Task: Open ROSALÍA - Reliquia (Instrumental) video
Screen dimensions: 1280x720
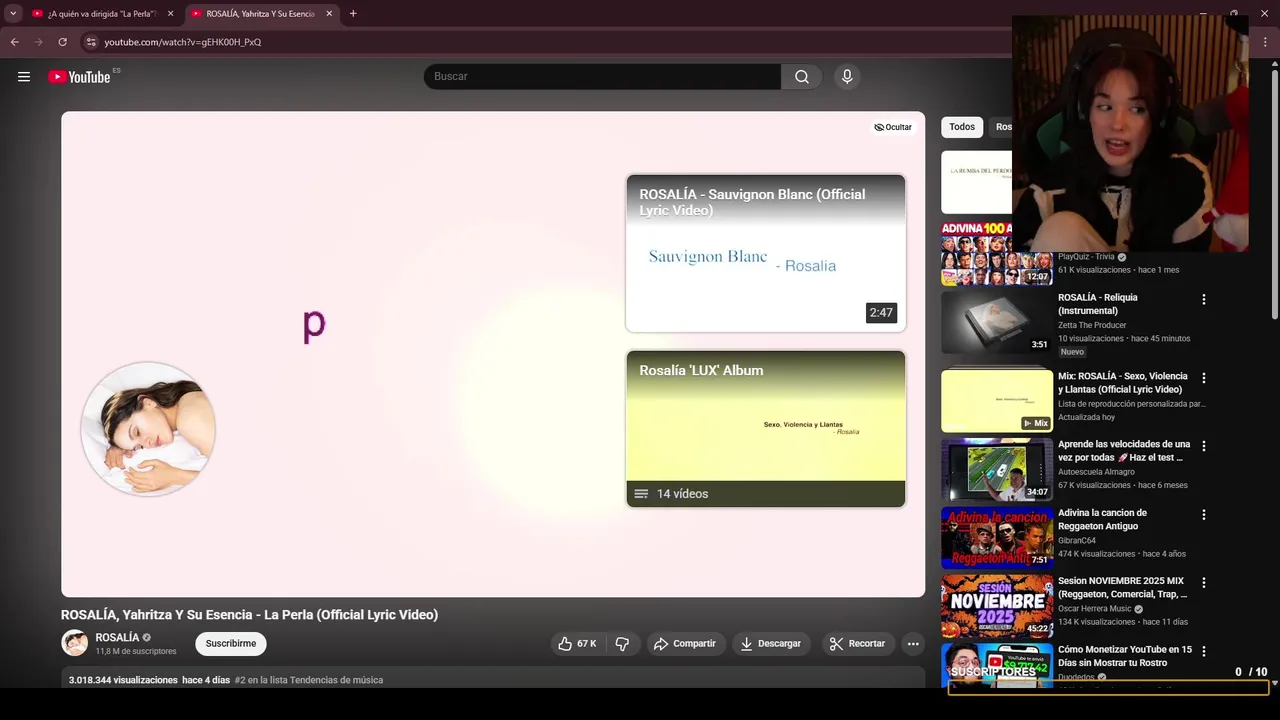Action: click(1098, 304)
